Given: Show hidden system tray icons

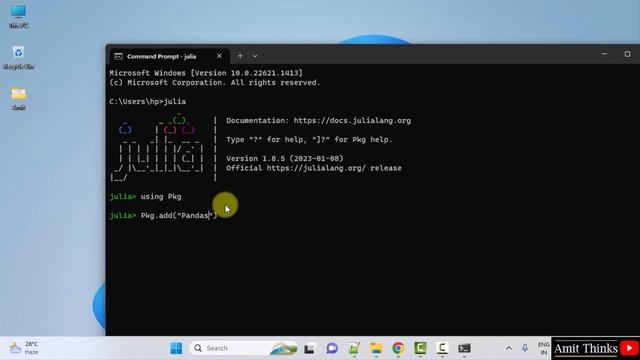Looking at the screenshot, I should pos(509,348).
